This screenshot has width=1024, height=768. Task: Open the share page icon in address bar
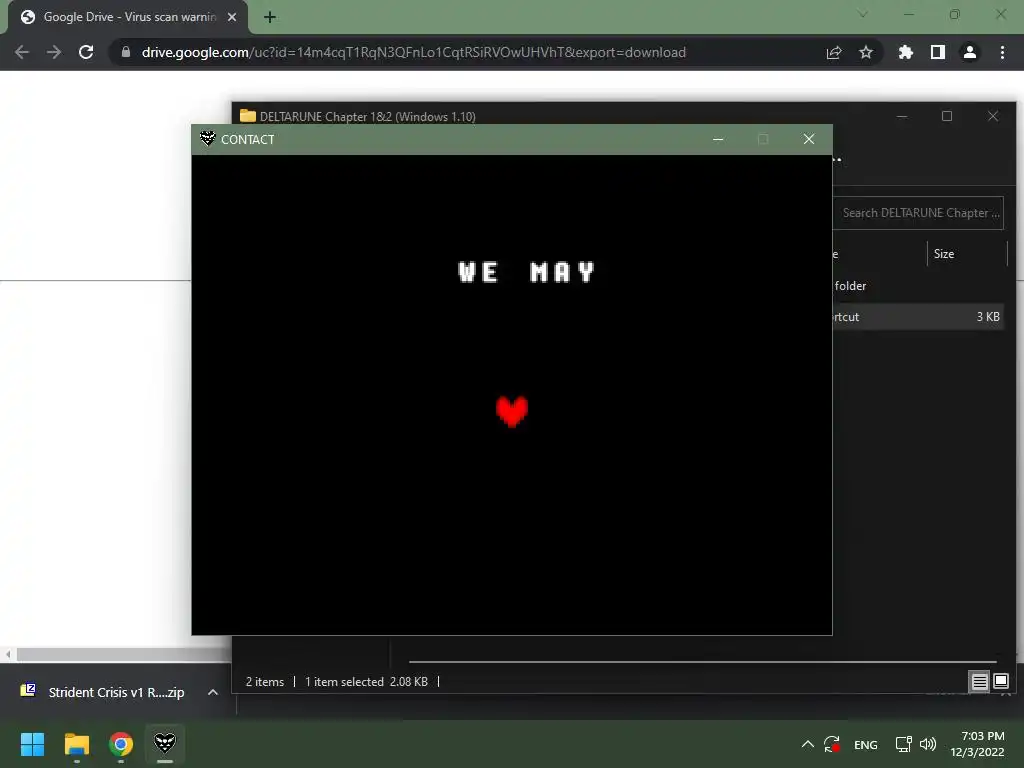pos(834,52)
